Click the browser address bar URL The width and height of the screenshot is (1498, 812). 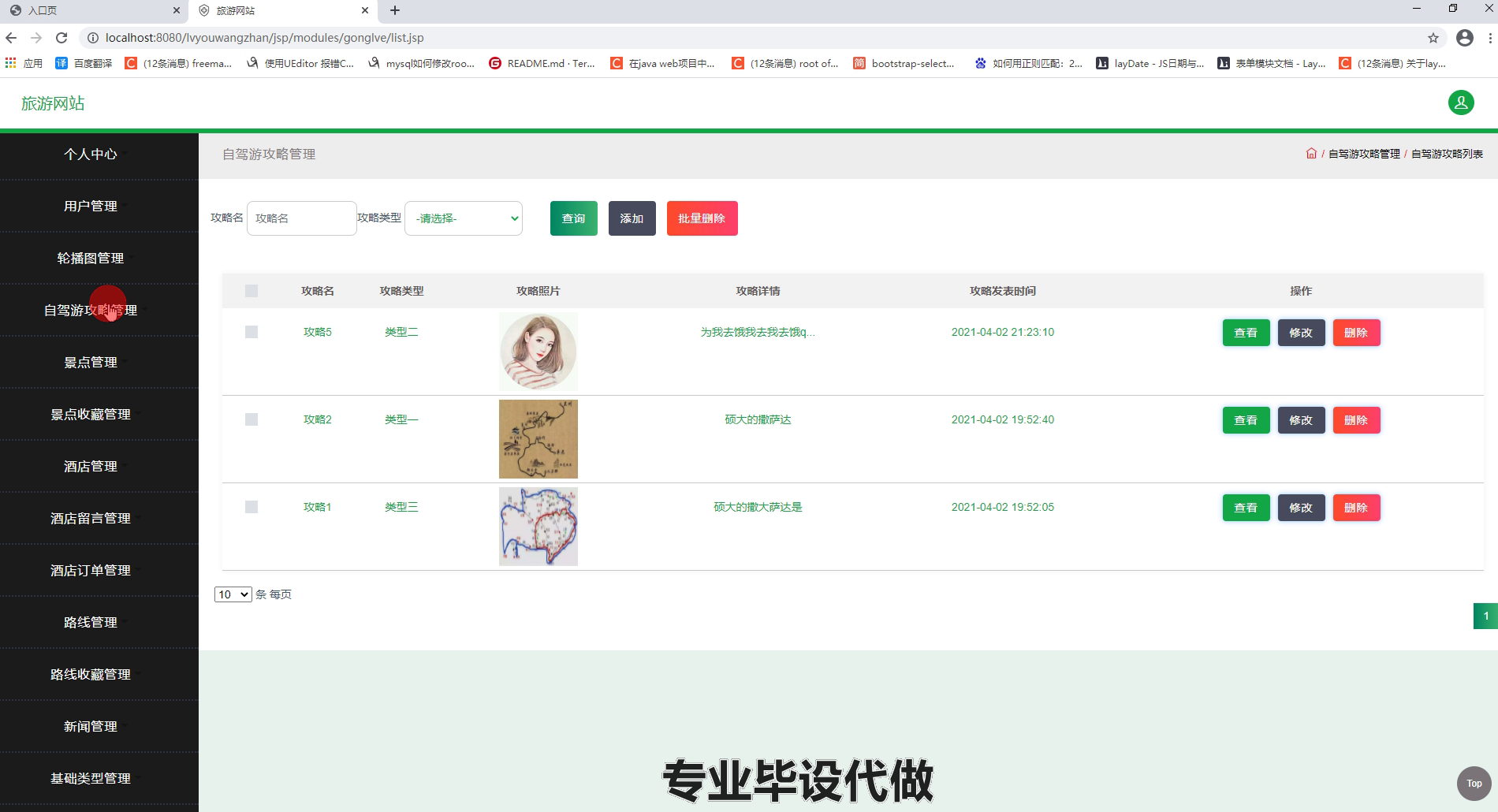click(265, 38)
